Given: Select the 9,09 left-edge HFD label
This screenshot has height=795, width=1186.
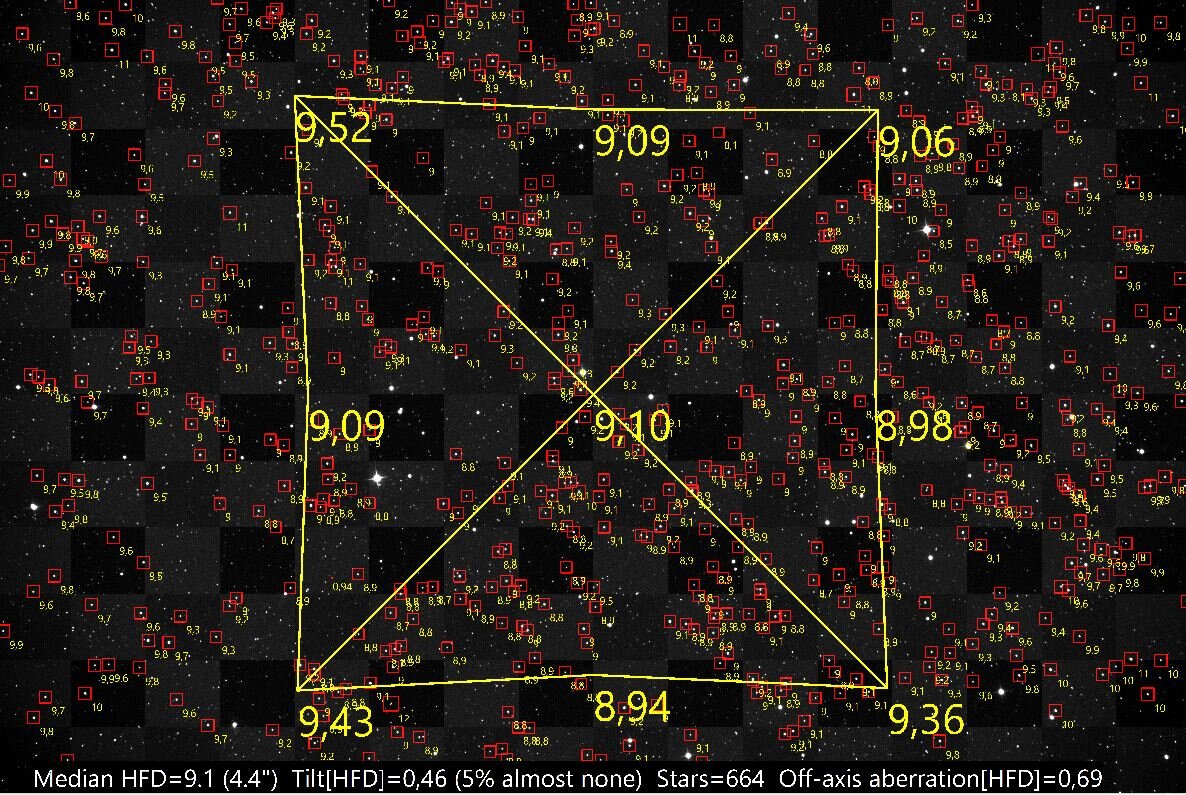Looking at the screenshot, I should click(349, 427).
